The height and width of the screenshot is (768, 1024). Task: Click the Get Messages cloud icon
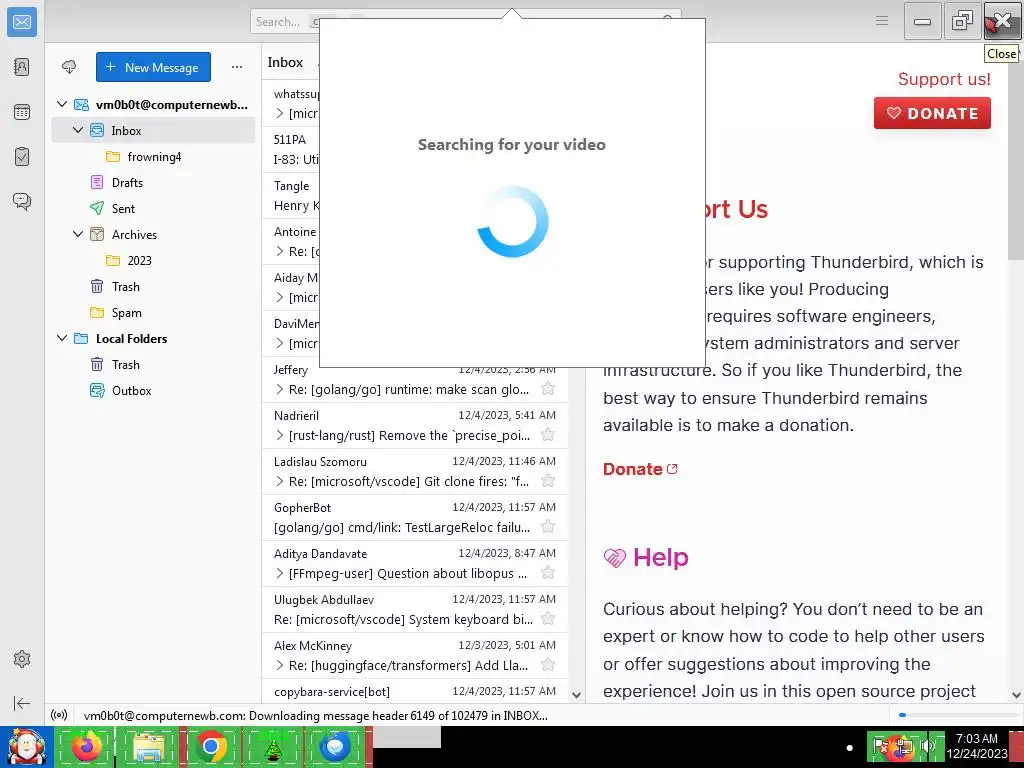click(x=69, y=67)
